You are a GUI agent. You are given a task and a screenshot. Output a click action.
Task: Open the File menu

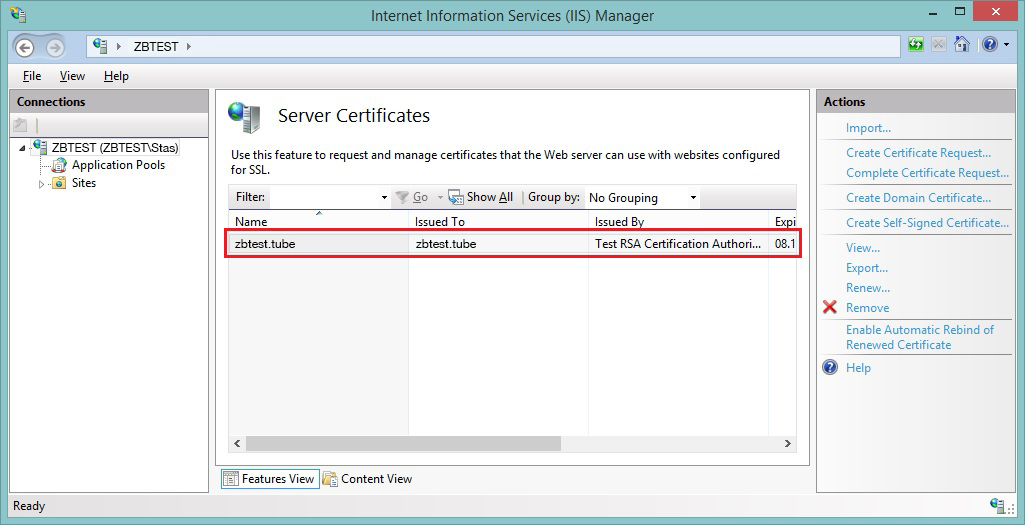tap(31, 76)
